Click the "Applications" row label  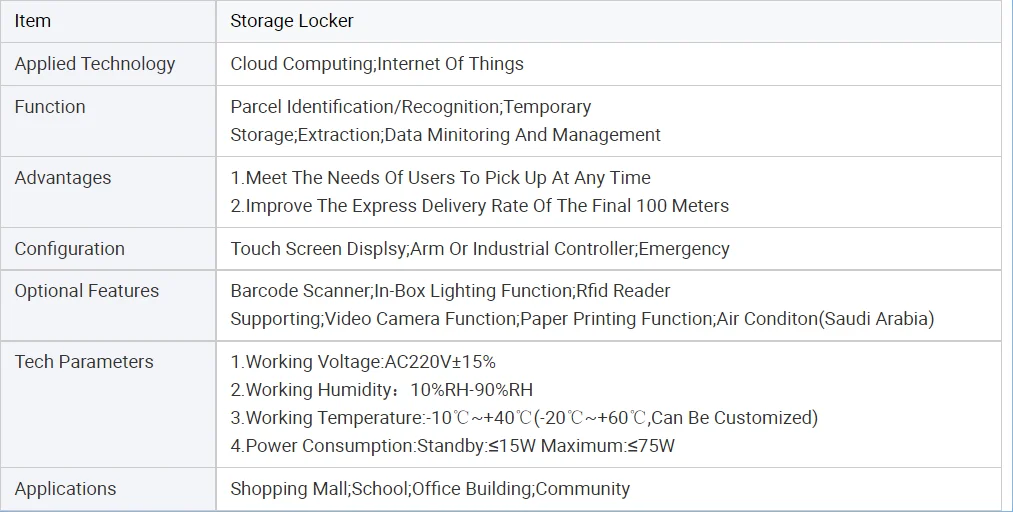click(65, 489)
